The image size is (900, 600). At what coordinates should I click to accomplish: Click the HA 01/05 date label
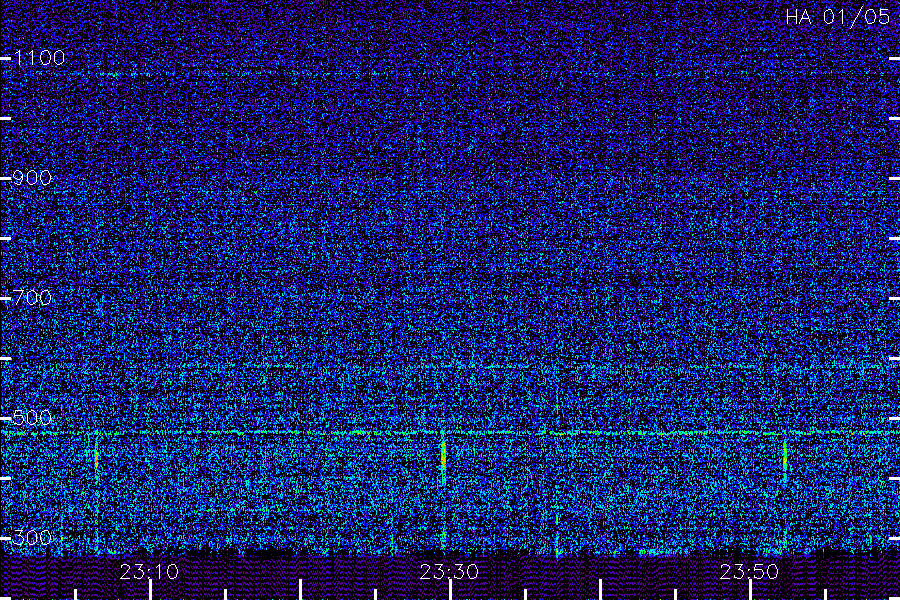point(837,17)
